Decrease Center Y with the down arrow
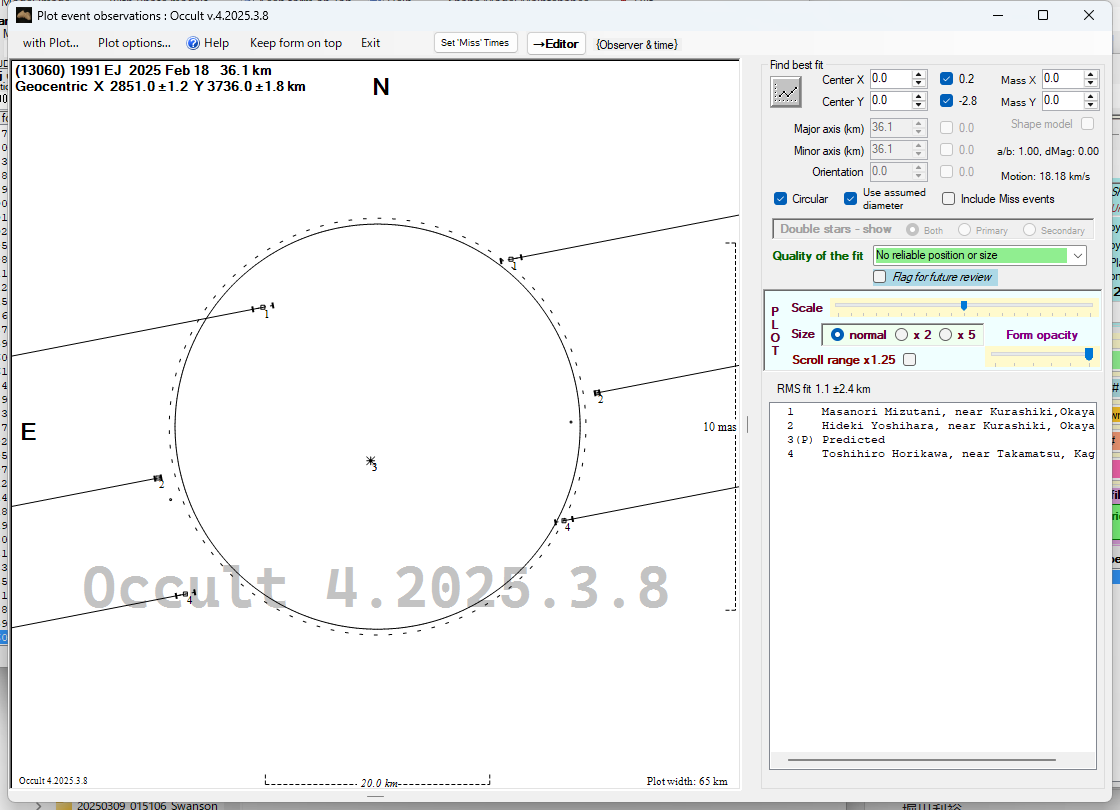1120x810 pixels. click(x=918, y=106)
